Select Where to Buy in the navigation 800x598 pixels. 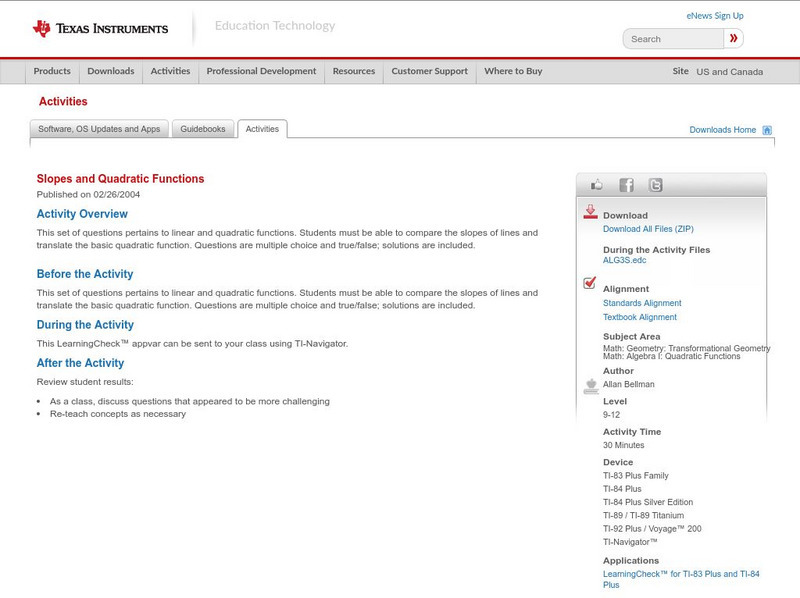pyautogui.click(x=512, y=71)
